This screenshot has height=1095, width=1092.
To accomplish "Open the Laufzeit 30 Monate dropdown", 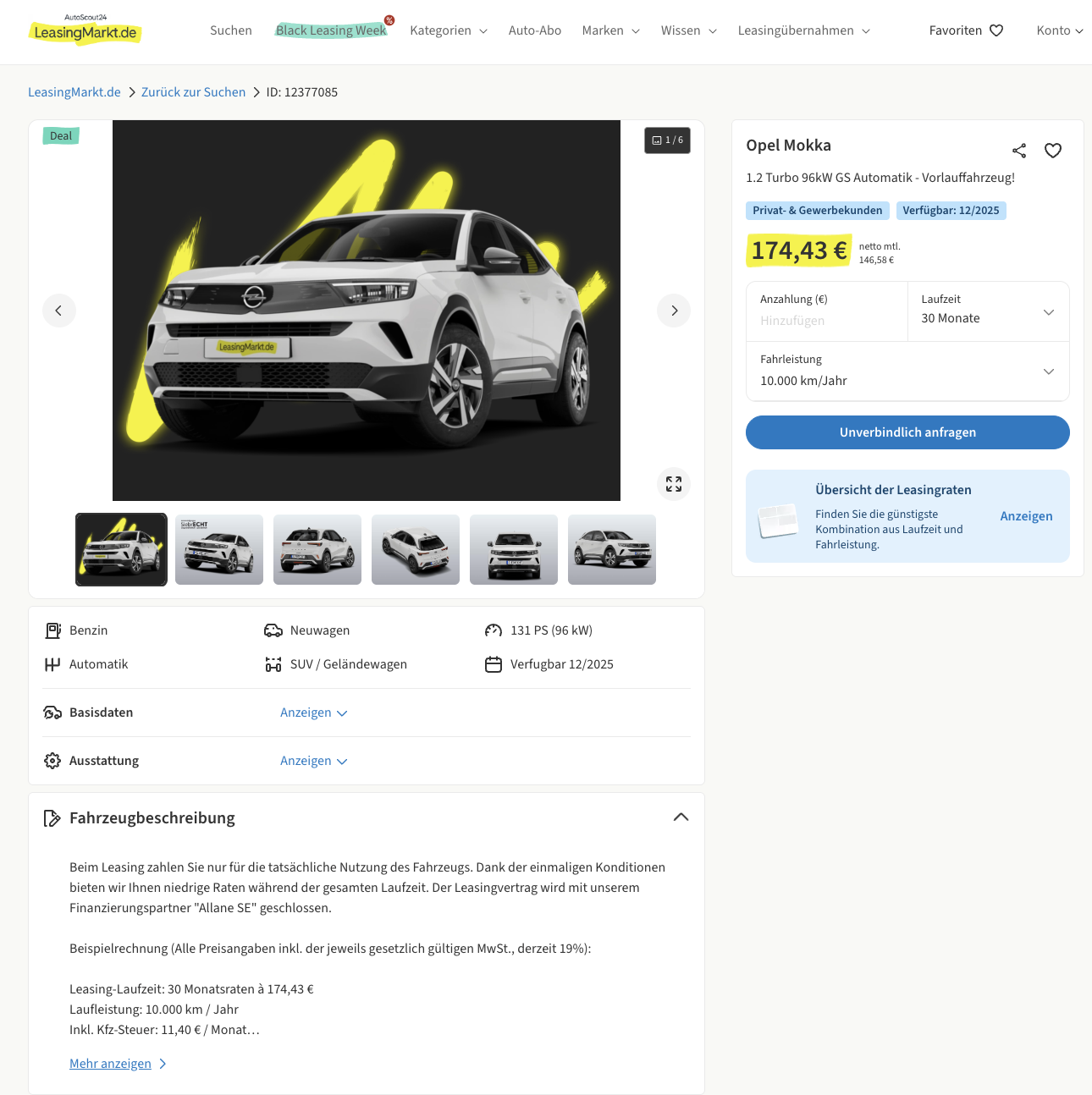I will pos(988,311).
